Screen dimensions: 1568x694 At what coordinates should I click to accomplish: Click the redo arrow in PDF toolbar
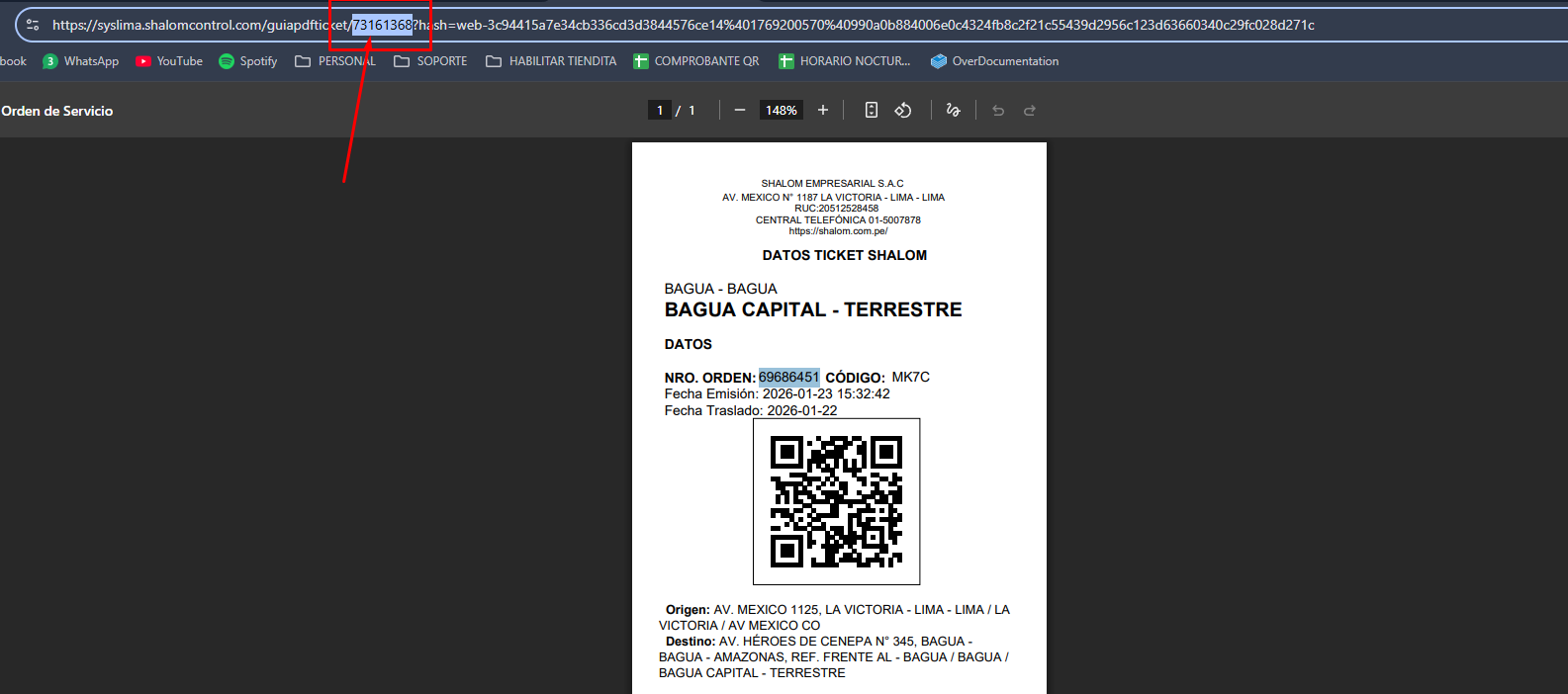click(x=1030, y=111)
